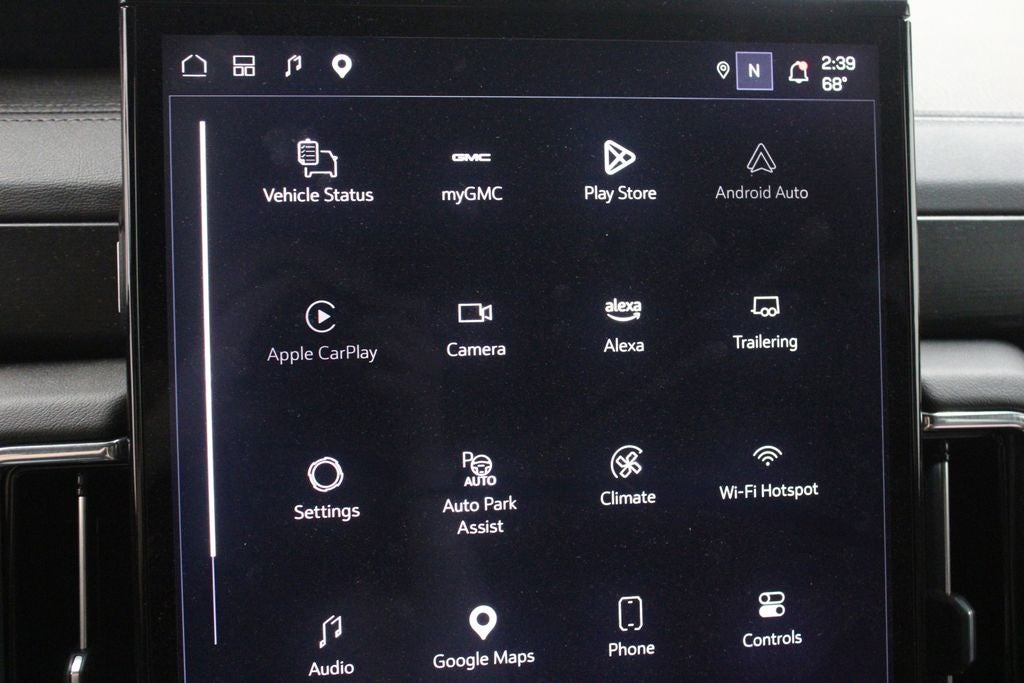Open notifications bell in status bar
Screen dimensions: 1024x683
pos(798,71)
